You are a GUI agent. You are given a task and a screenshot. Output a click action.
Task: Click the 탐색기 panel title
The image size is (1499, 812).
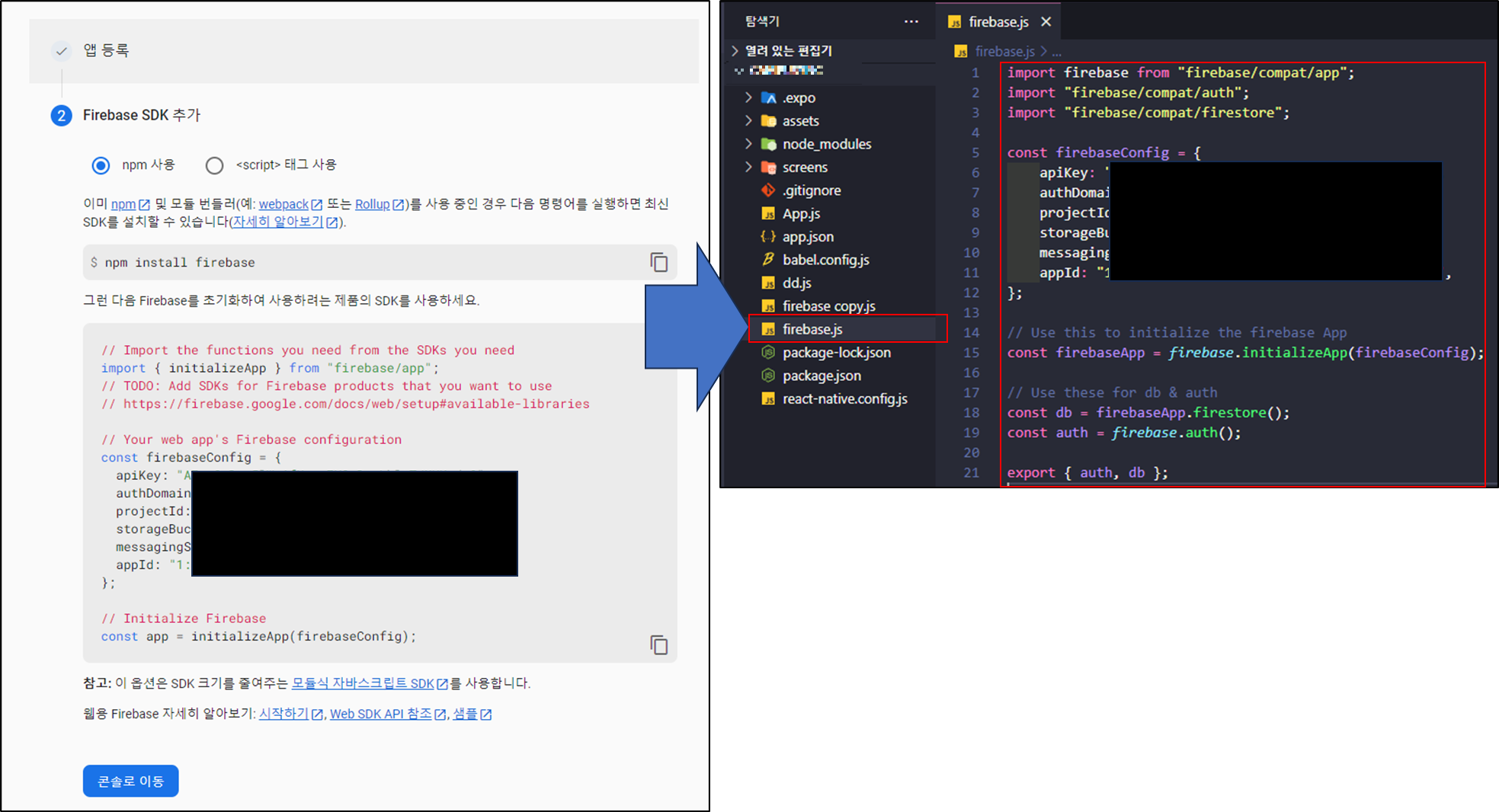click(x=762, y=21)
